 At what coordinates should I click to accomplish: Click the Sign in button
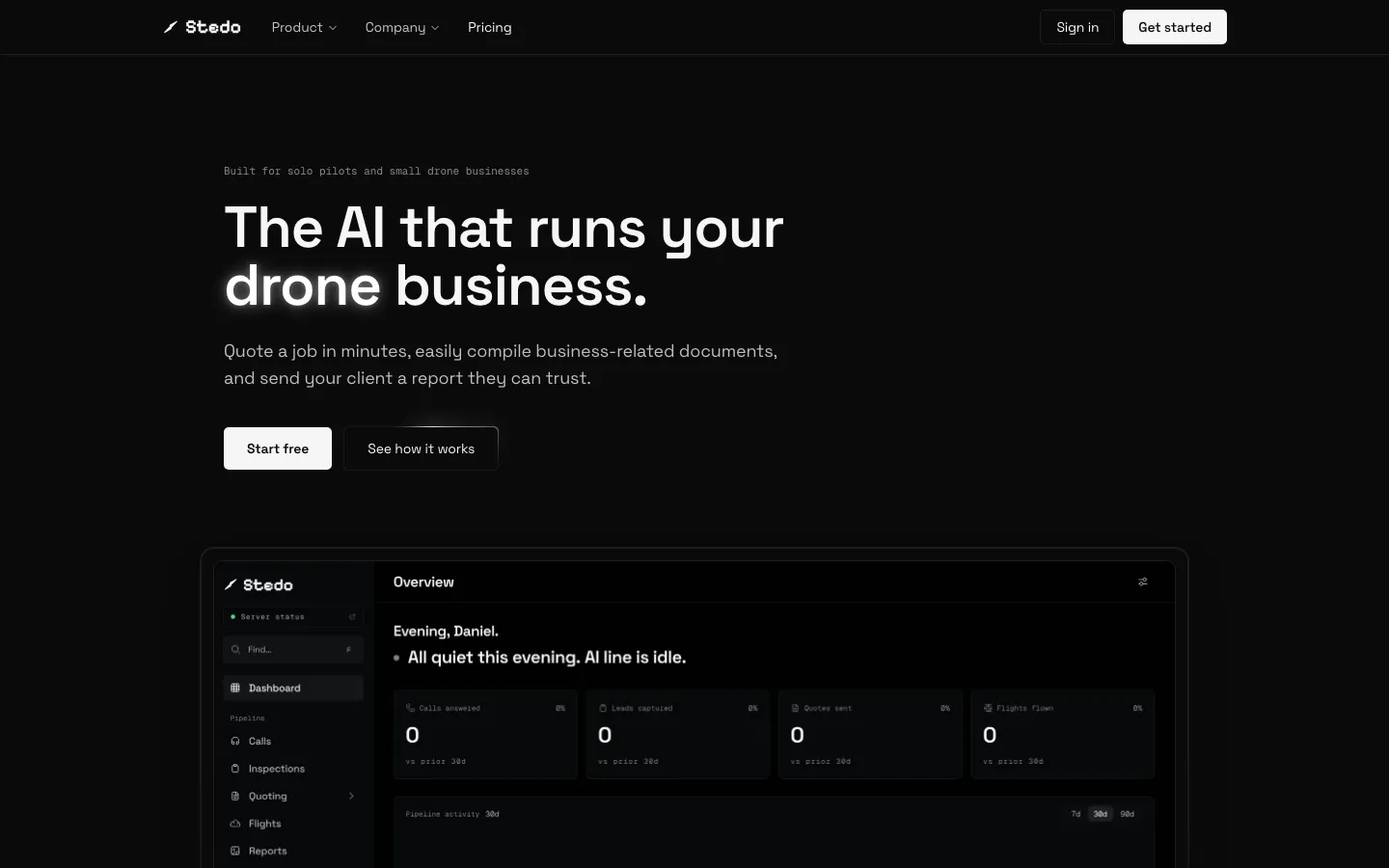(x=1077, y=27)
